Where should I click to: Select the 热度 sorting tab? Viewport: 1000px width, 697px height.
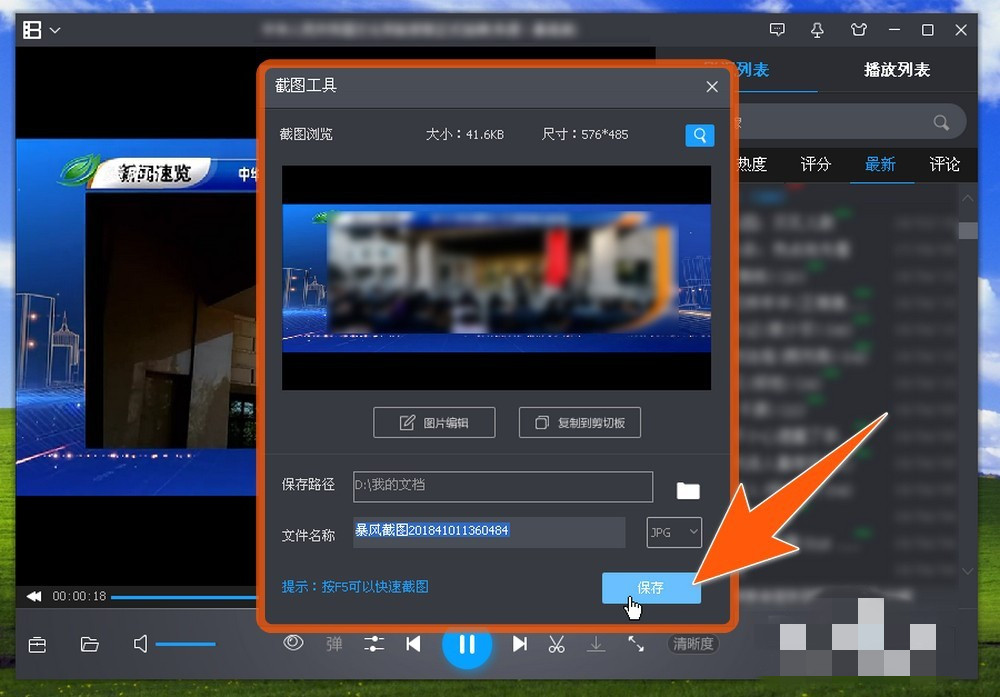(752, 165)
